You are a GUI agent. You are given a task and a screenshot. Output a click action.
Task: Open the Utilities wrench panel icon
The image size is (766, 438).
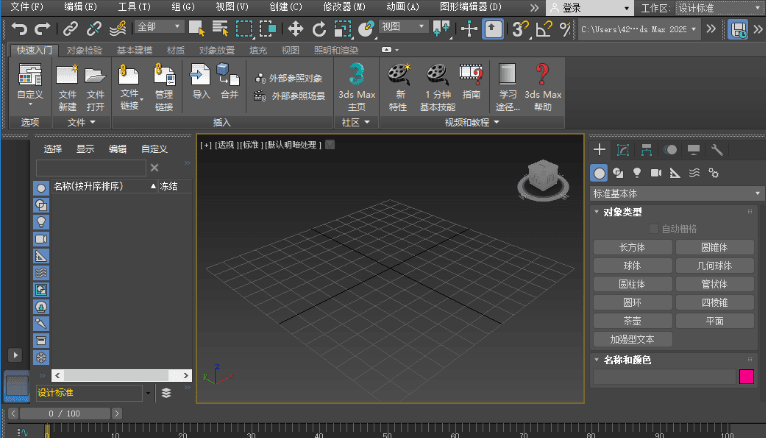[x=716, y=150]
